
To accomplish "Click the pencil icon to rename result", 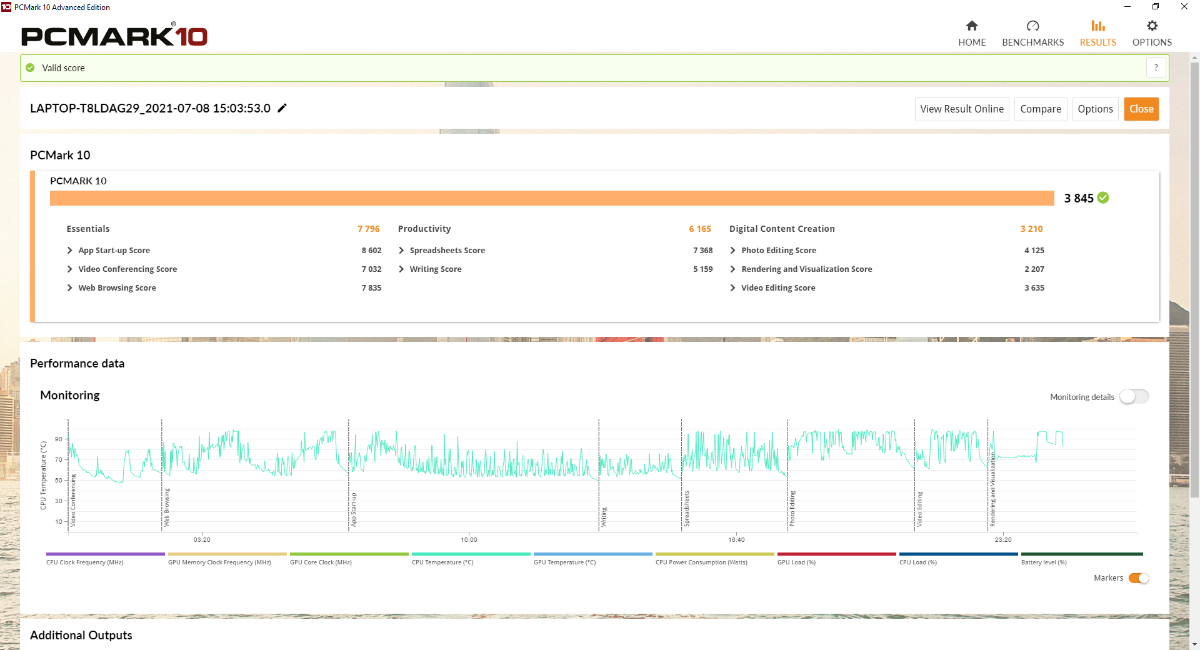I will [x=283, y=108].
